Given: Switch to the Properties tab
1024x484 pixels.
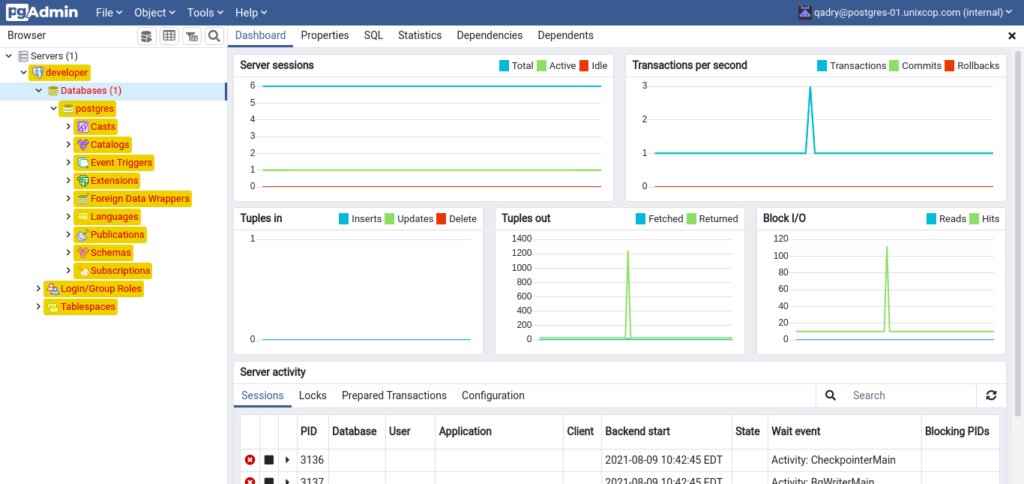Looking at the screenshot, I should tap(325, 35).
